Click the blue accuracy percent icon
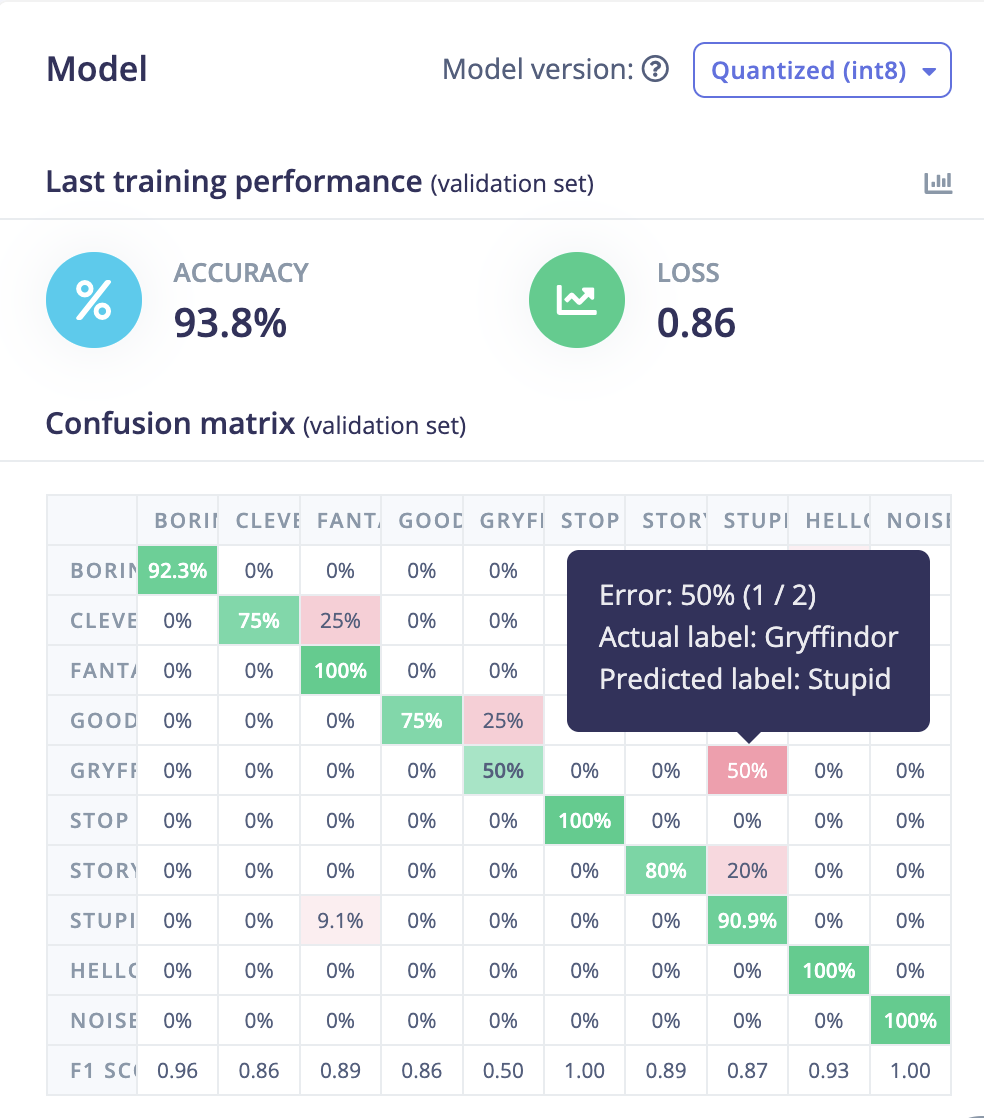Viewport: 984px width, 1118px height. click(94, 300)
